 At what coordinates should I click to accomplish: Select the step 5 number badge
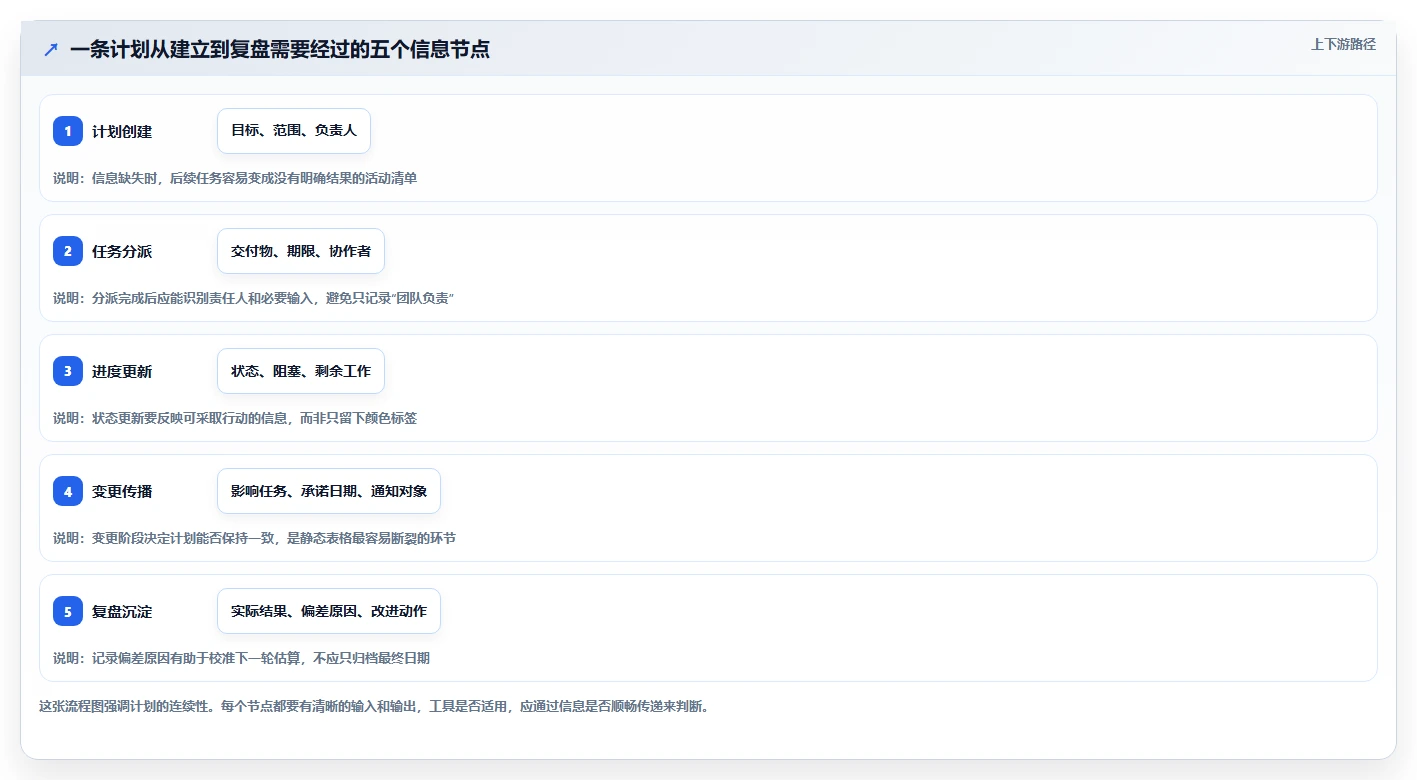pyautogui.click(x=68, y=611)
